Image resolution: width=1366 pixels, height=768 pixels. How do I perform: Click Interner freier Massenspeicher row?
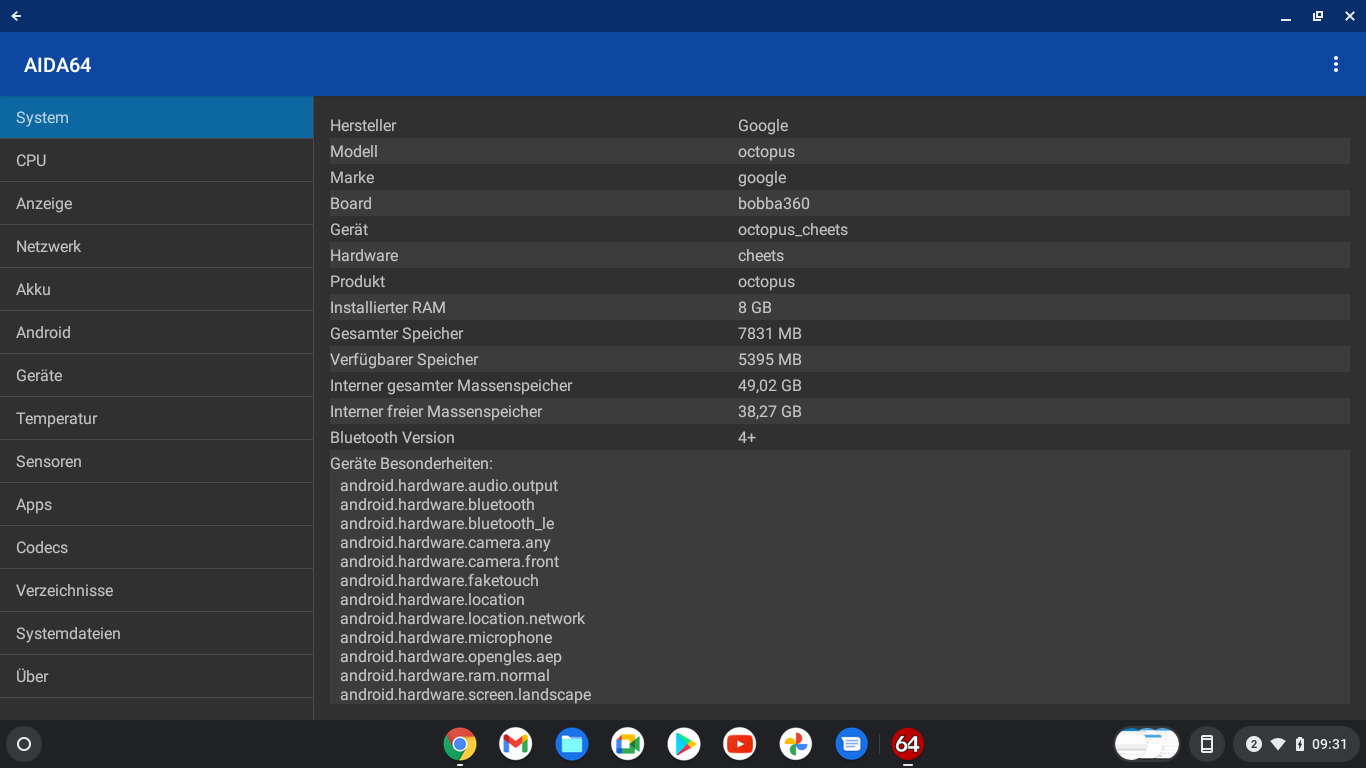(840, 411)
